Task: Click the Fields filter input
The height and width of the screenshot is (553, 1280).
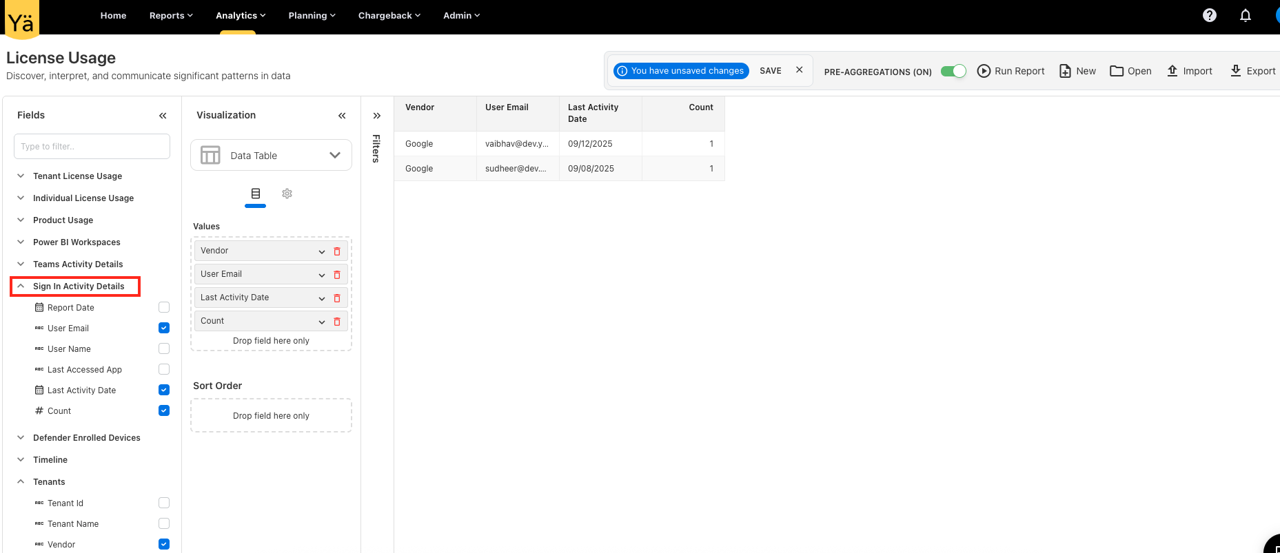Action: coord(92,146)
